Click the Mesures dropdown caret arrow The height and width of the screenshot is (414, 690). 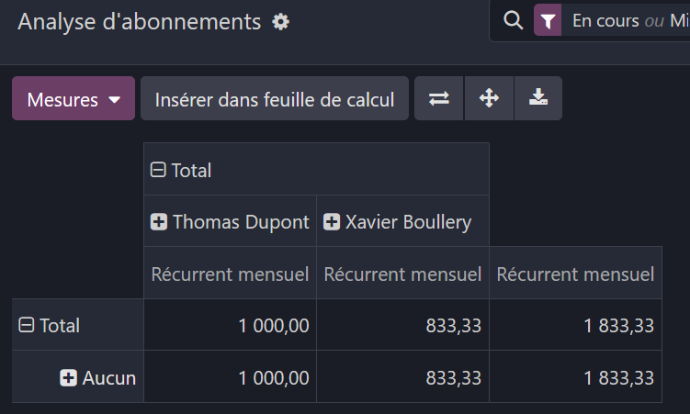pos(114,100)
